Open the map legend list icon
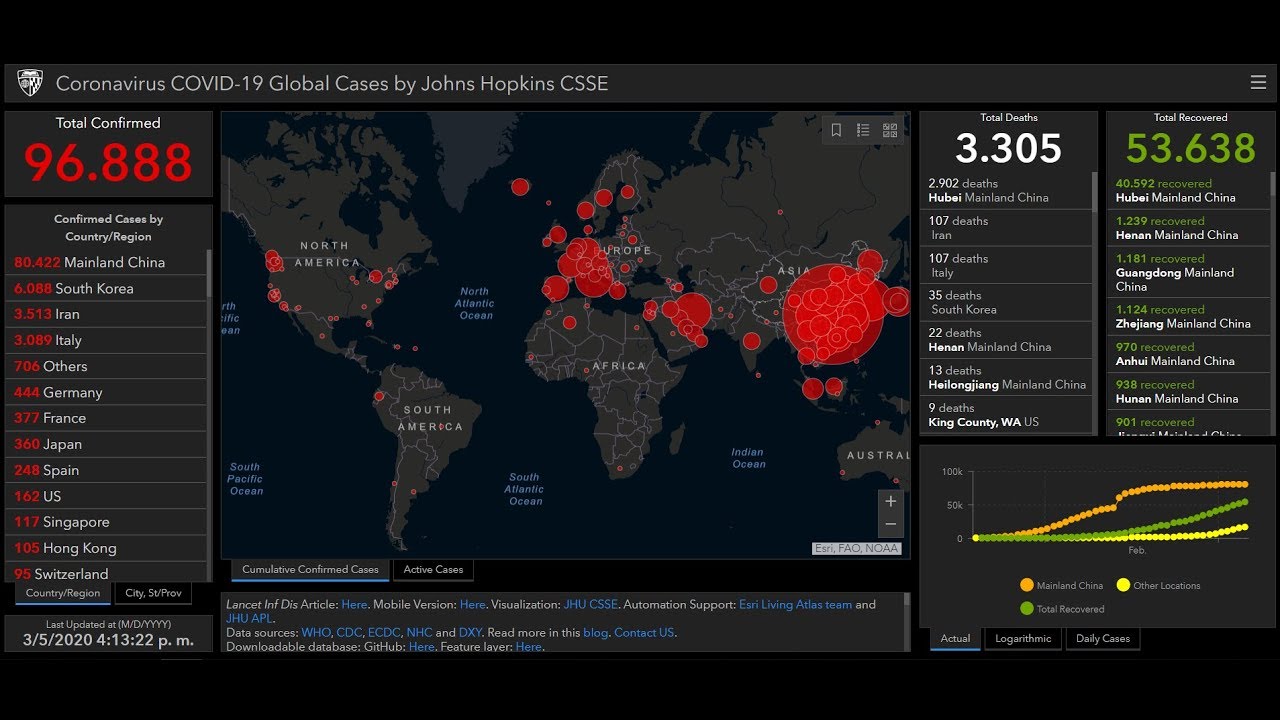 pyautogui.click(x=863, y=130)
